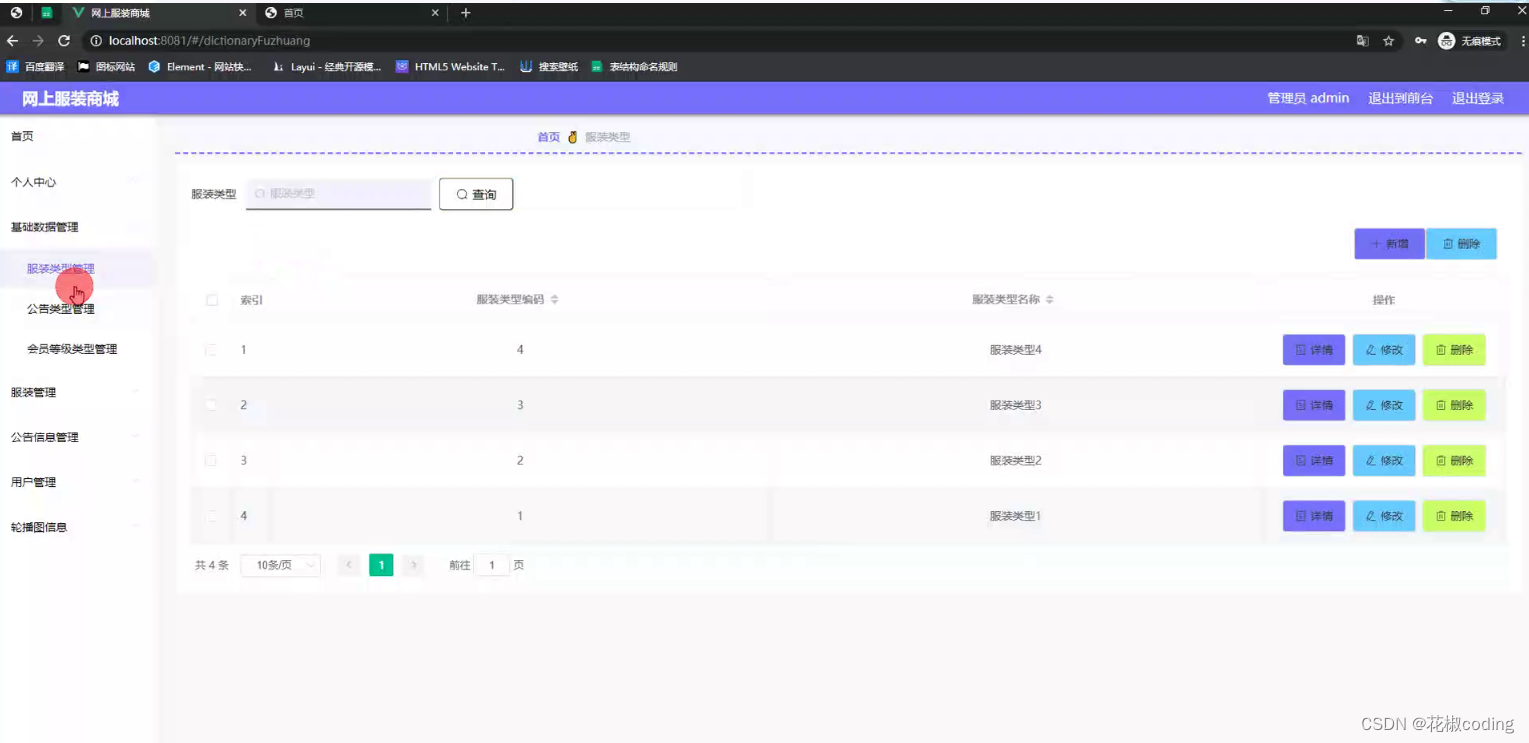Open the 10条/页 page size dropdown
Screen dimensions: 1529x743
point(281,565)
